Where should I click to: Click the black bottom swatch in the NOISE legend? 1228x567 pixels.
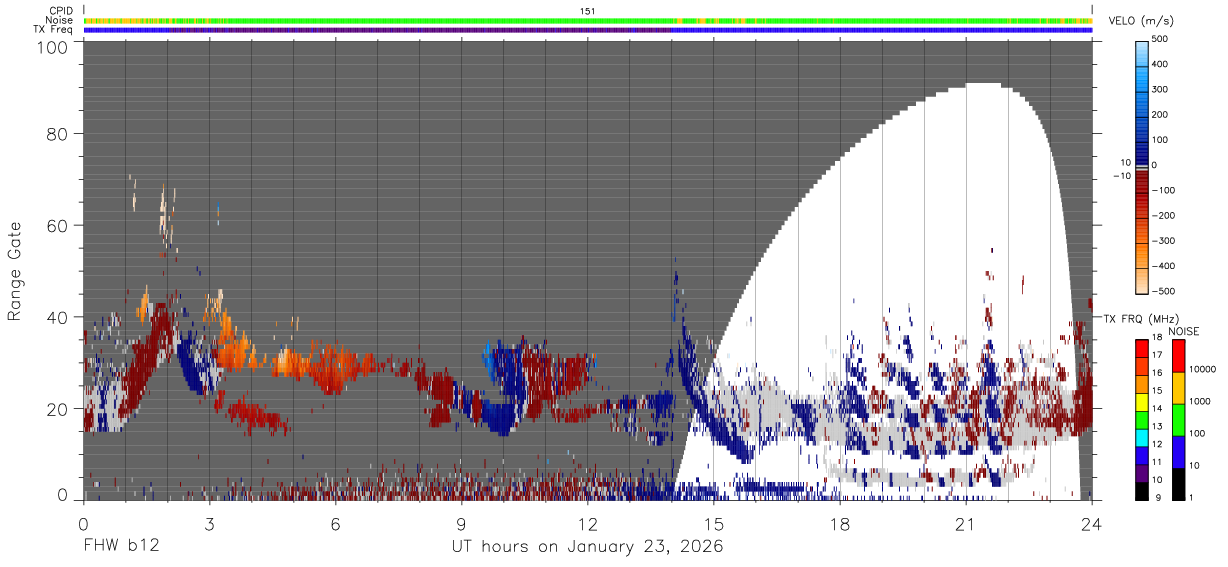pos(1179,484)
